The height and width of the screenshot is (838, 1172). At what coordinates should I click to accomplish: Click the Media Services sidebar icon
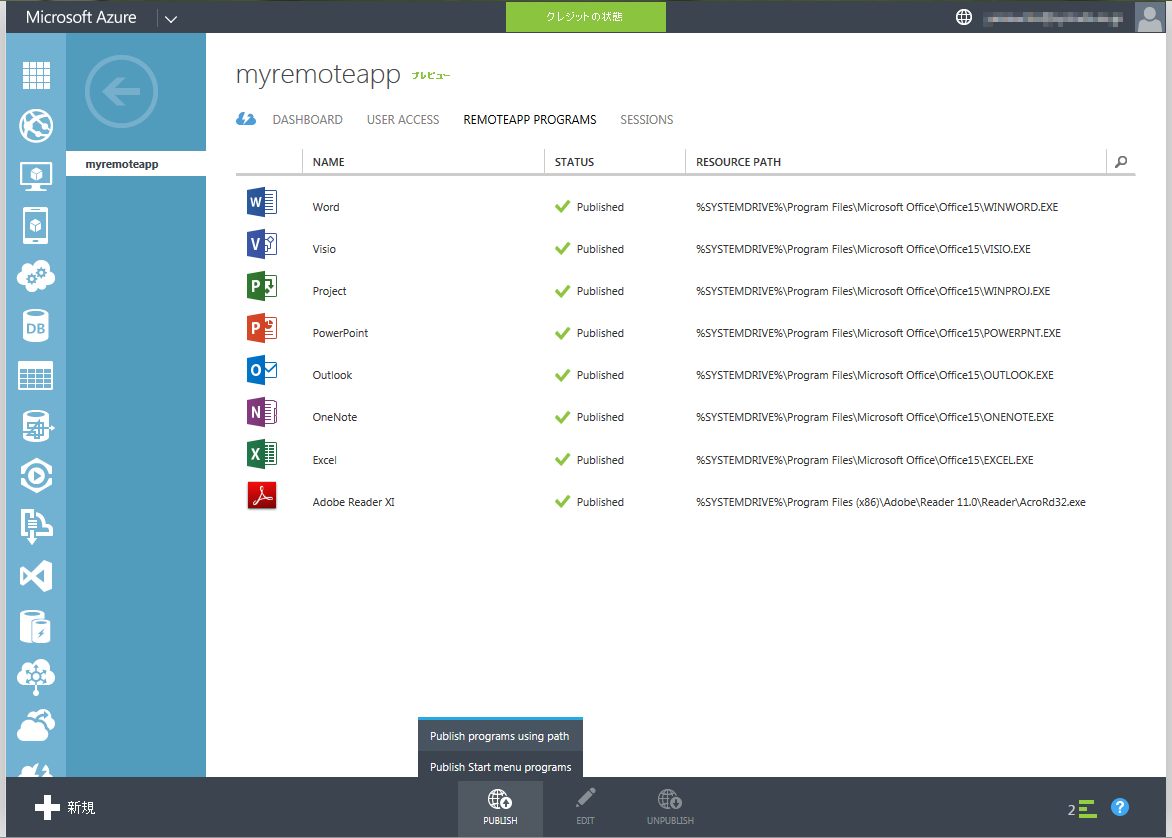[x=36, y=476]
